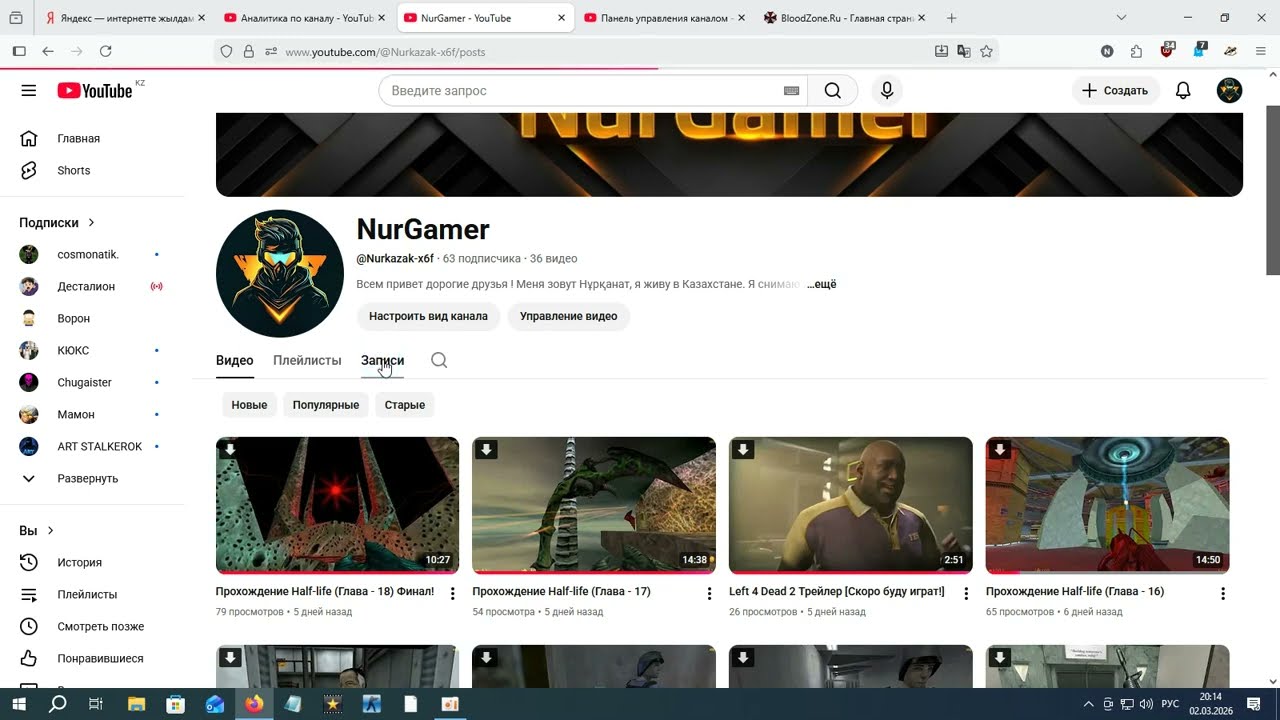Show site security lock details
This screenshot has width=1280, height=720.
248,51
